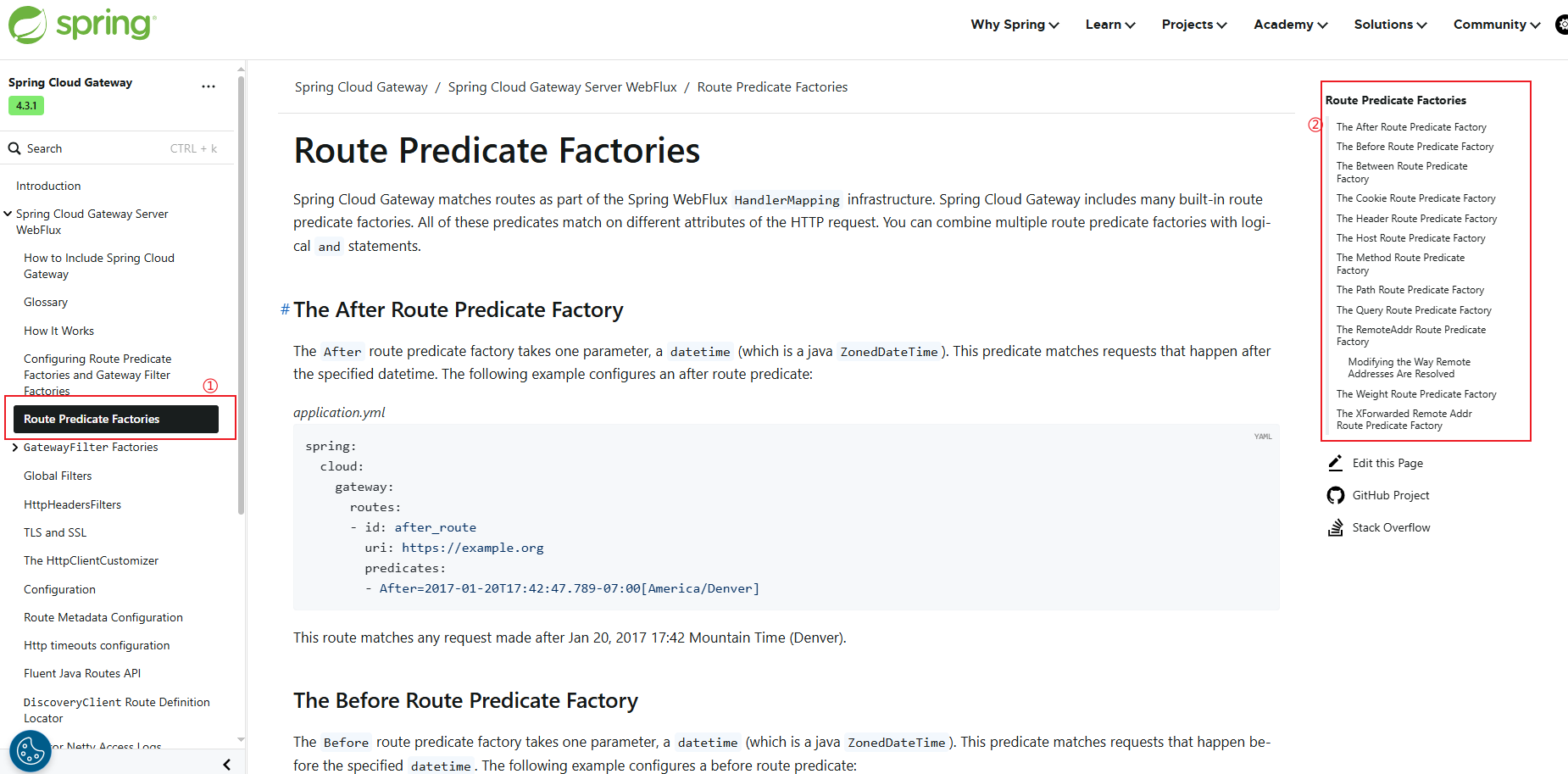Image resolution: width=1568 pixels, height=774 pixels.
Task: Jump to The XForwarded Remote Addr Factory
Action: [1404, 420]
